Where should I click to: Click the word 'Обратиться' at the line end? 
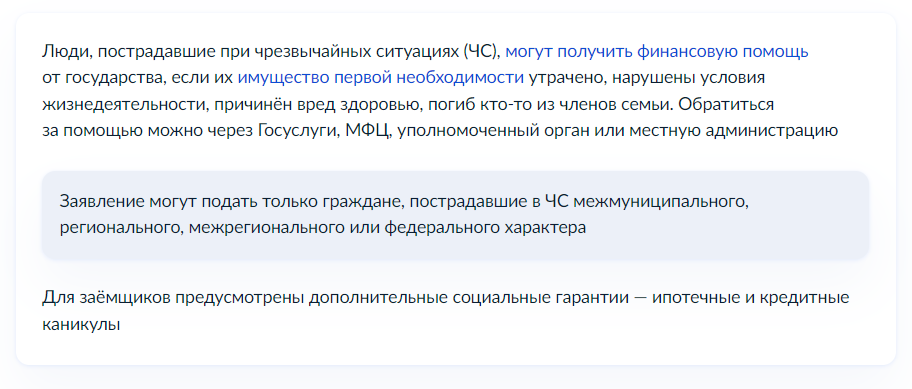tap(726, 105)
